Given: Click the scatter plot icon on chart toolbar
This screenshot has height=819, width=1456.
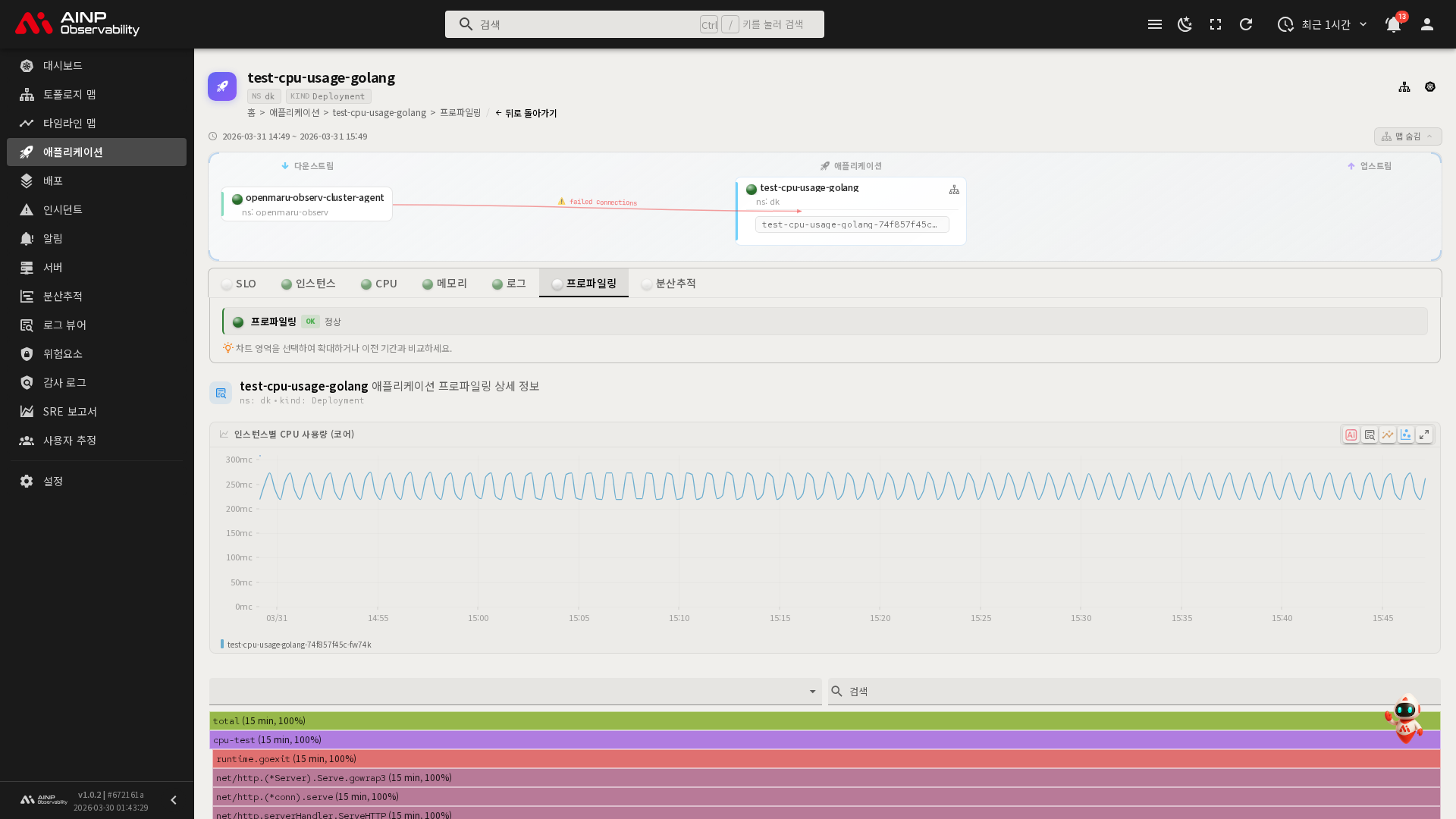Looking at the screenshot, I should [1406, 435].
